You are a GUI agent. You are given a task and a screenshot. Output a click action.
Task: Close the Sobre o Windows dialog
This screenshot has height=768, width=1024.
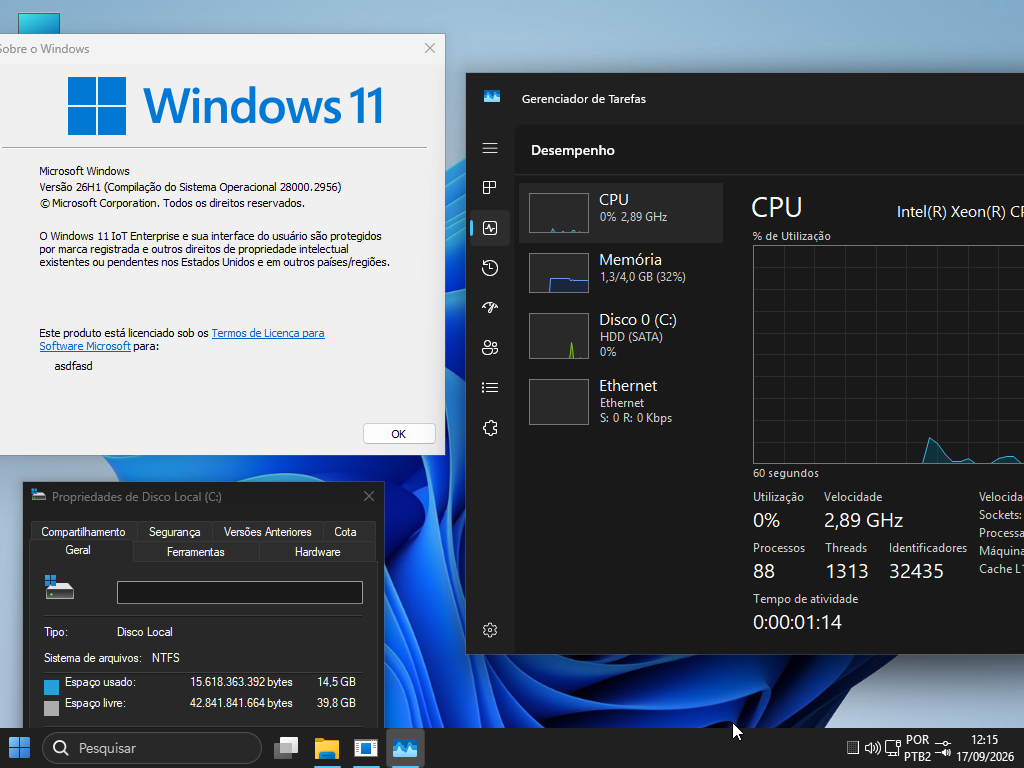point(430,48)
